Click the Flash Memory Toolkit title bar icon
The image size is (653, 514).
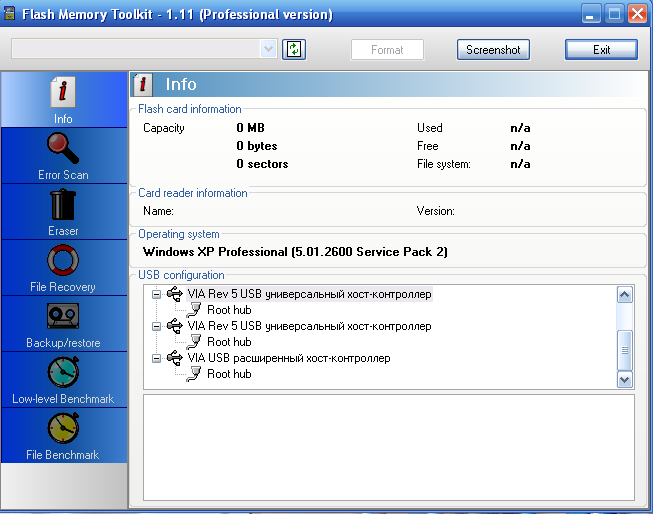[9, 13]
